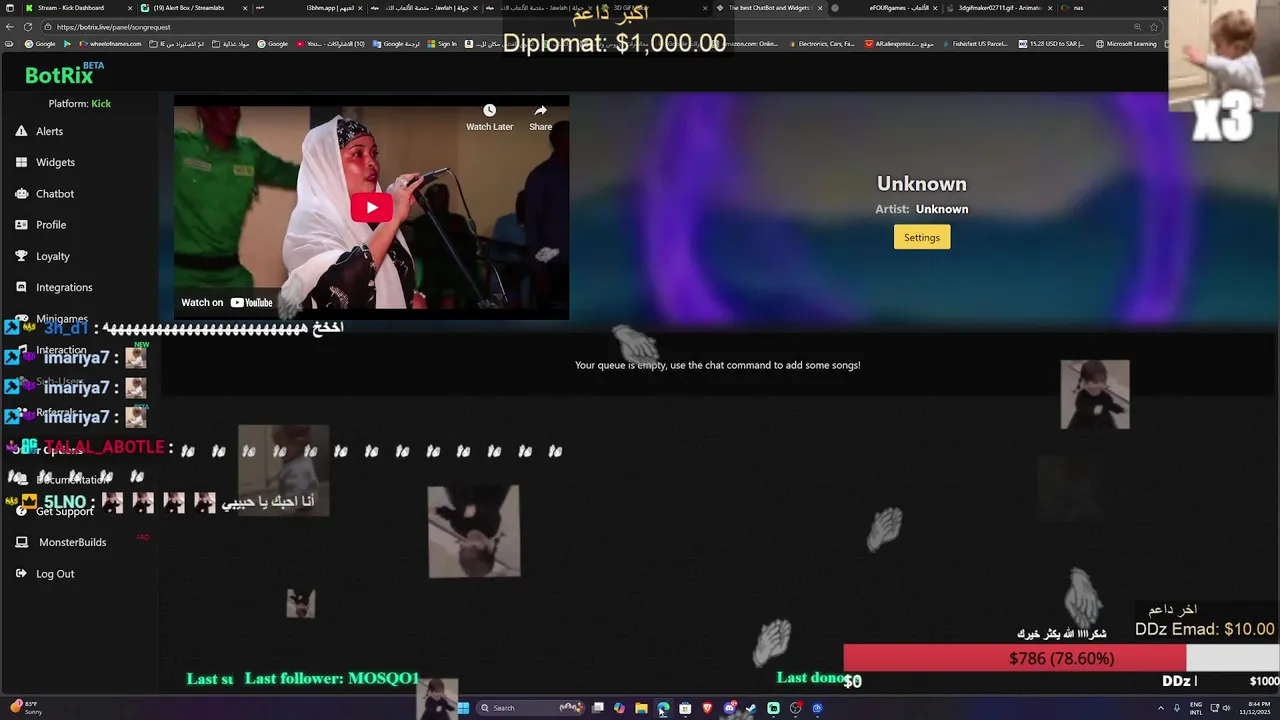Open the wheelofnames.com bookmark
The height and width of the screenshot is (720, 1280).
pyautogui.click(x=108, y=44)
